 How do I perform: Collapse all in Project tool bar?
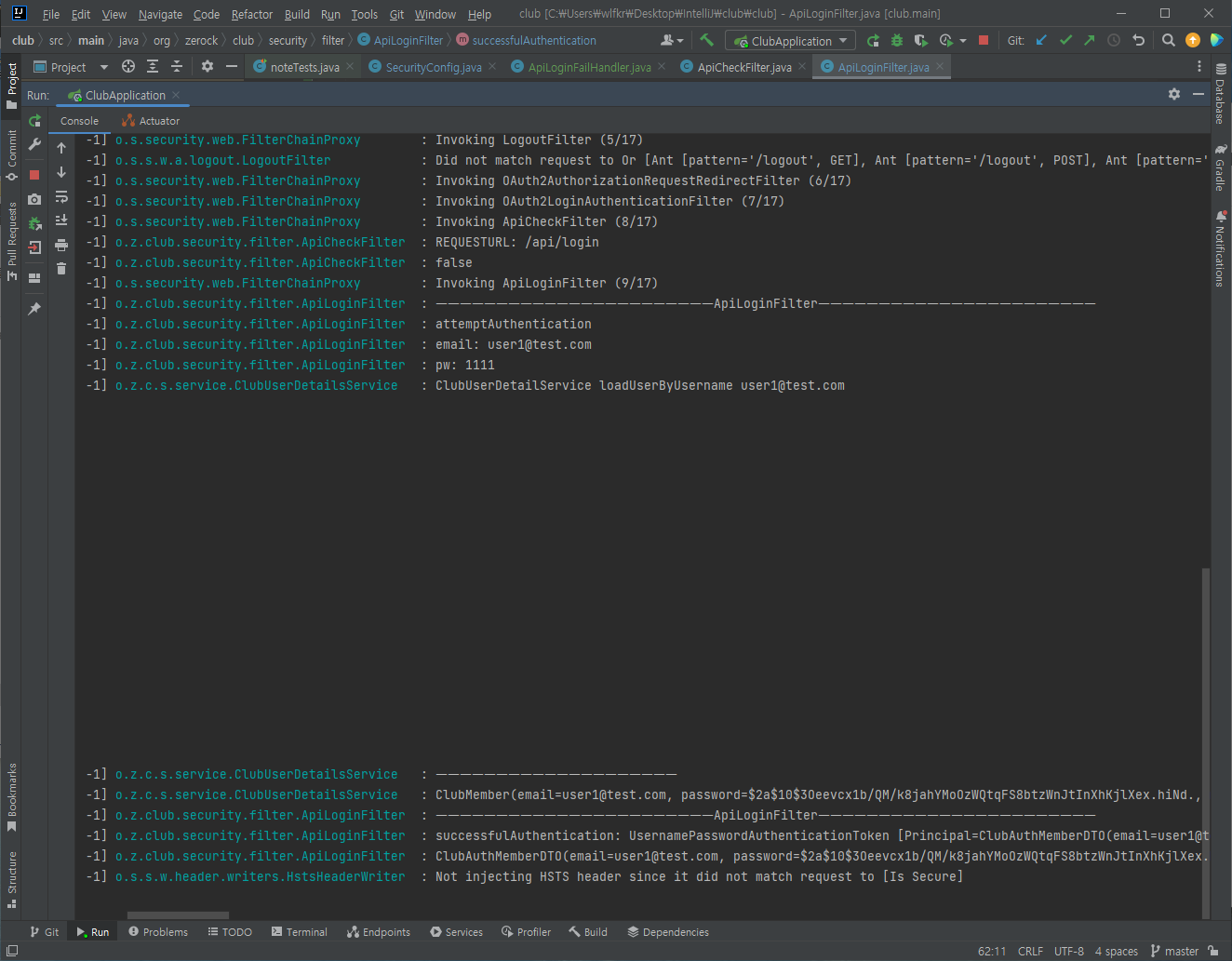177,66
